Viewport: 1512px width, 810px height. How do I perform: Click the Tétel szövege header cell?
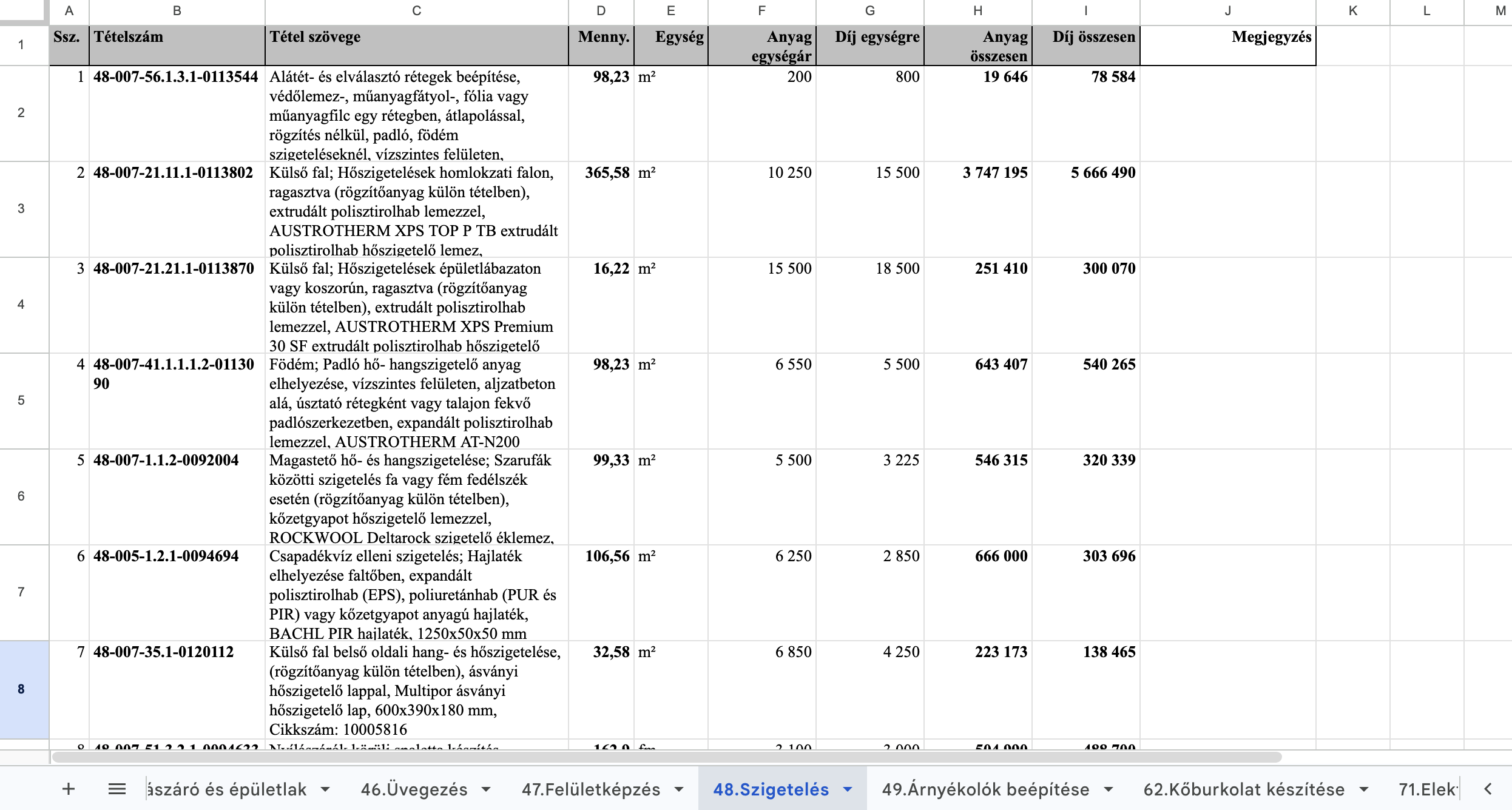(x=417, y=45)
